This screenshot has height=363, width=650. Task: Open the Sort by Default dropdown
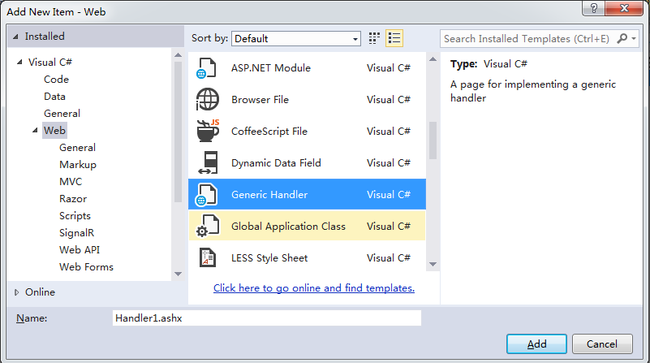296,39
